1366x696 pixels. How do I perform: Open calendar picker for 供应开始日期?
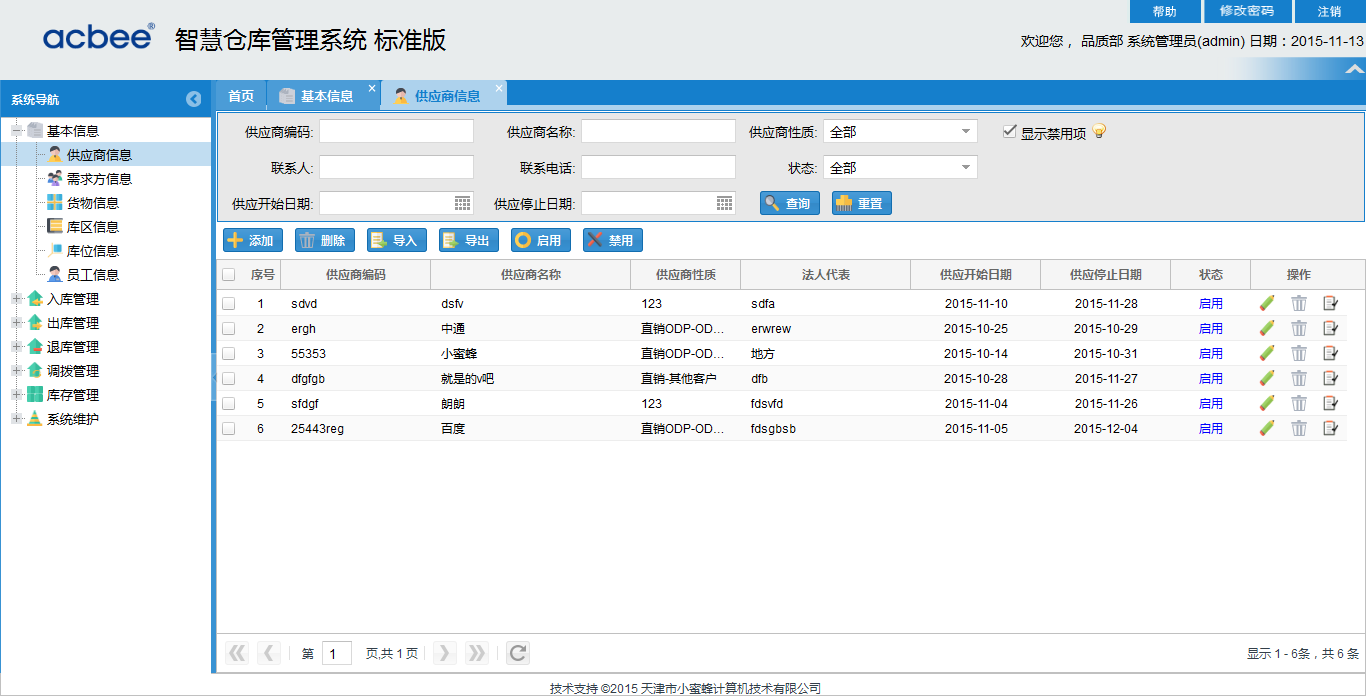click(x=463, y=203)
